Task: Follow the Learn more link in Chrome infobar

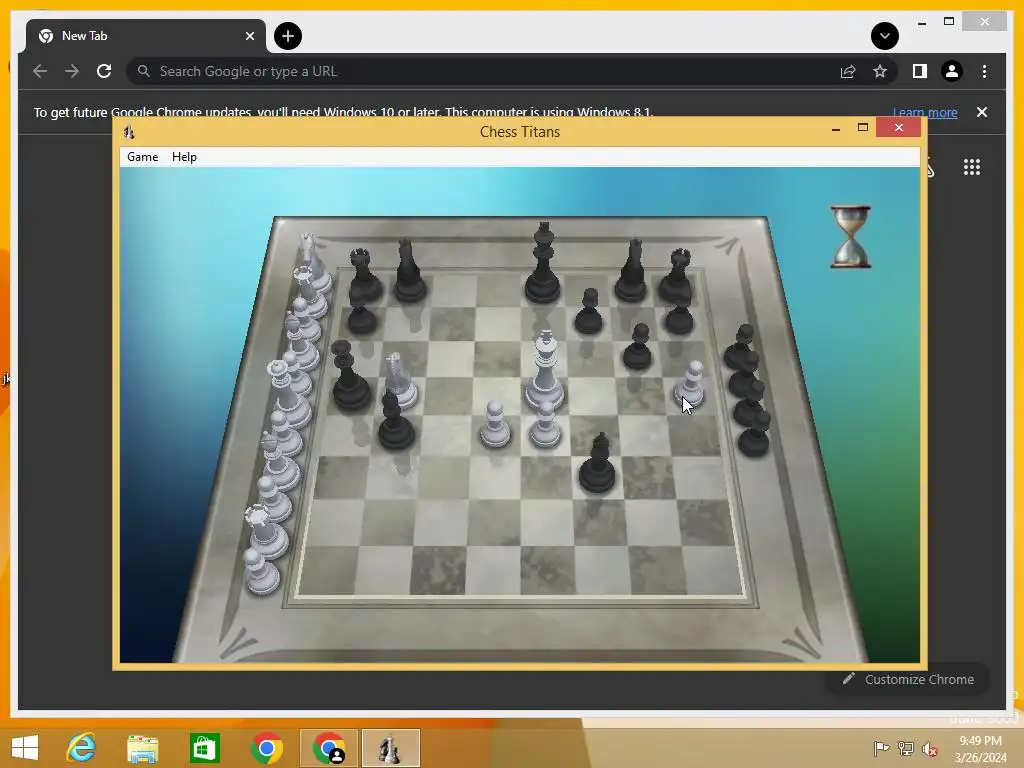Action: [925, 112]
